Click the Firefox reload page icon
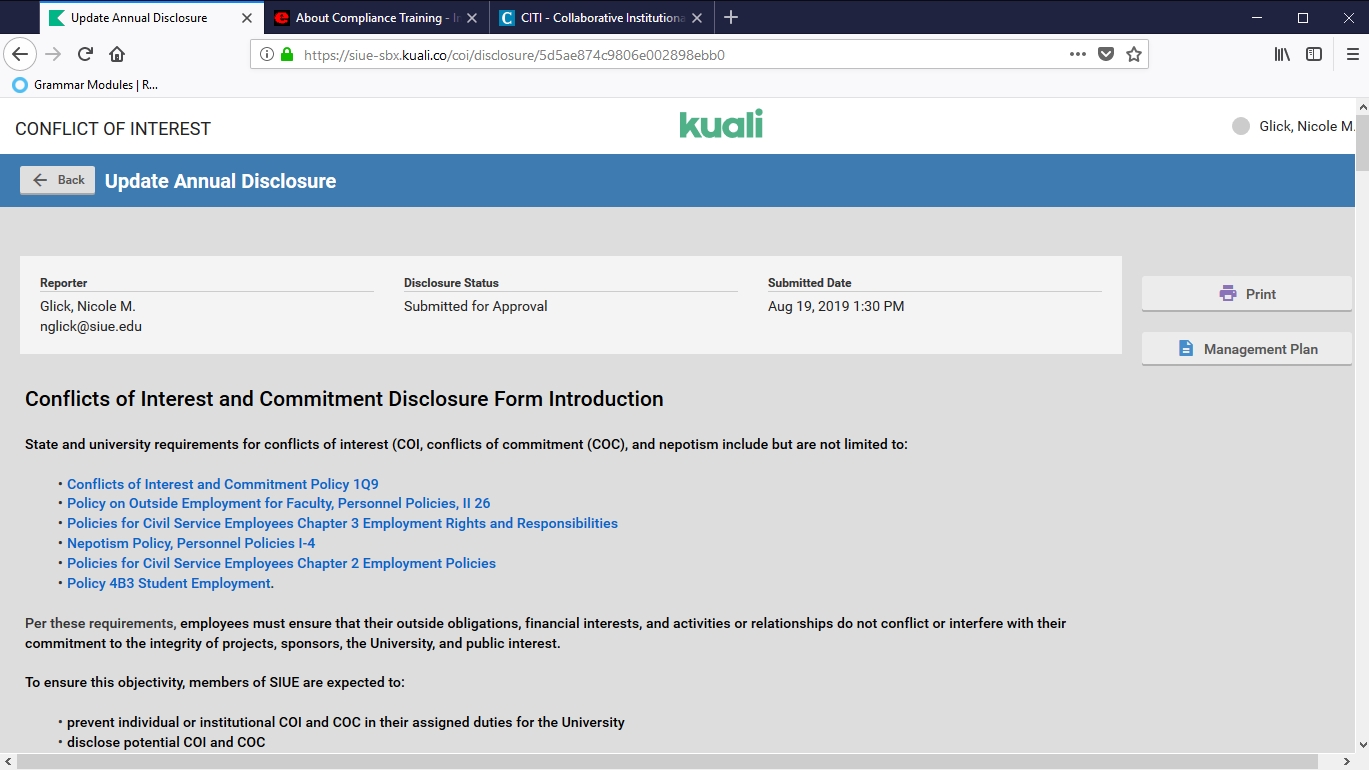This screenshot has height=770, width=1369. click(x=86, y=55)
